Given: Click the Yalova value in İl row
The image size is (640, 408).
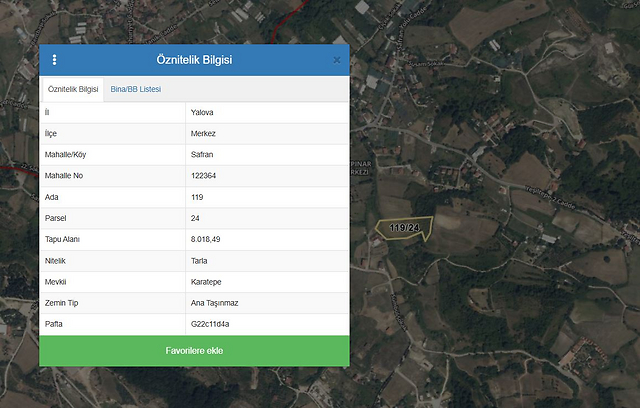Looking at the screenshot, I should [x=202, y=112].
